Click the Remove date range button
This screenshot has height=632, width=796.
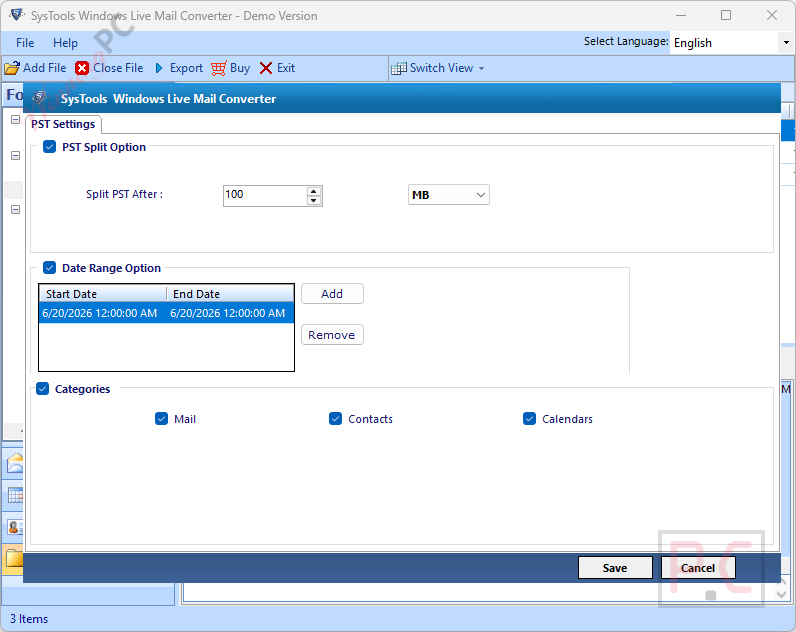[x=333, y=335]
